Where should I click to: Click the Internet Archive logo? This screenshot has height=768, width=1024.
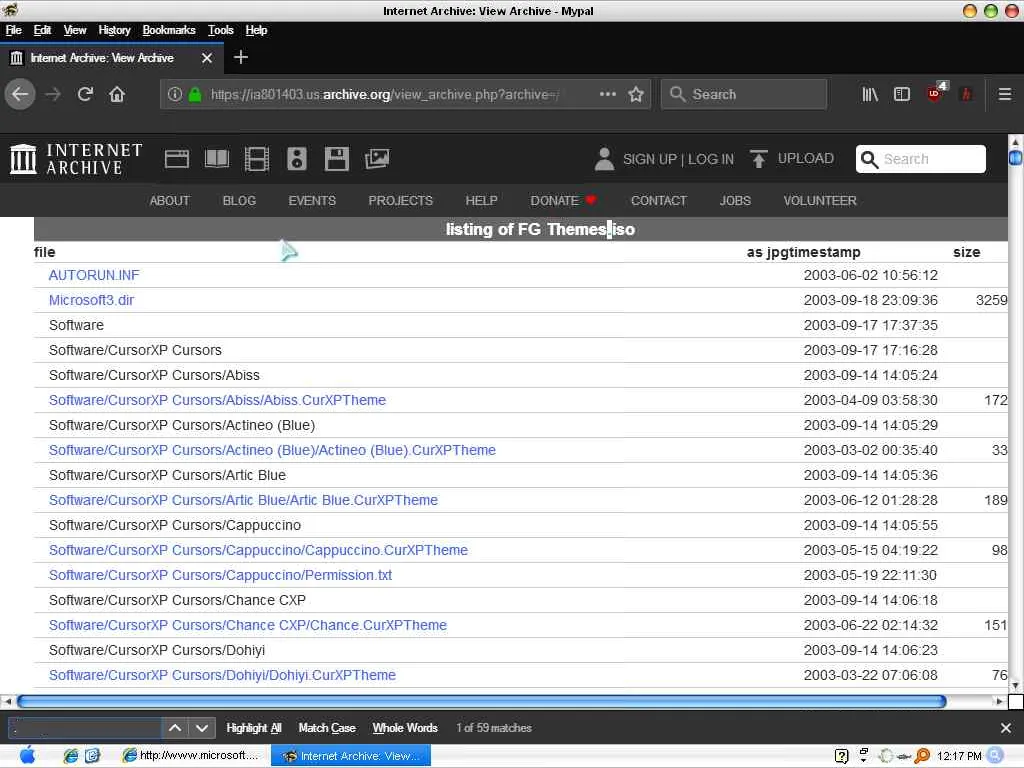pyautogui.click(x=76, y=159)
